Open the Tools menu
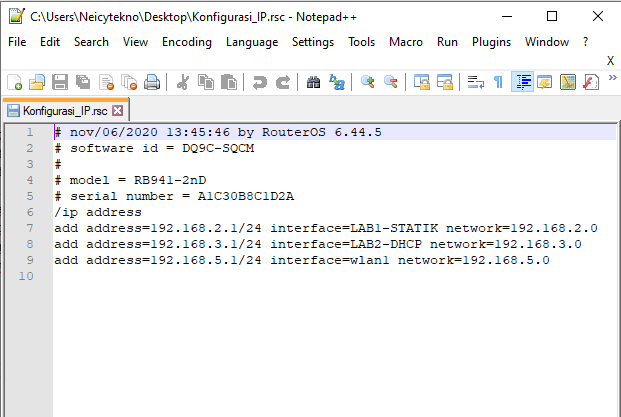 click(x=361, y=42)
